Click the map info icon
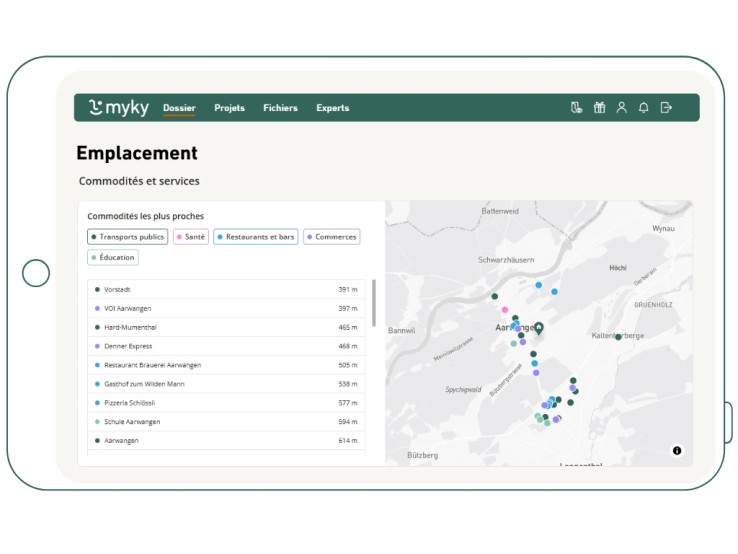 click(677, 451)
